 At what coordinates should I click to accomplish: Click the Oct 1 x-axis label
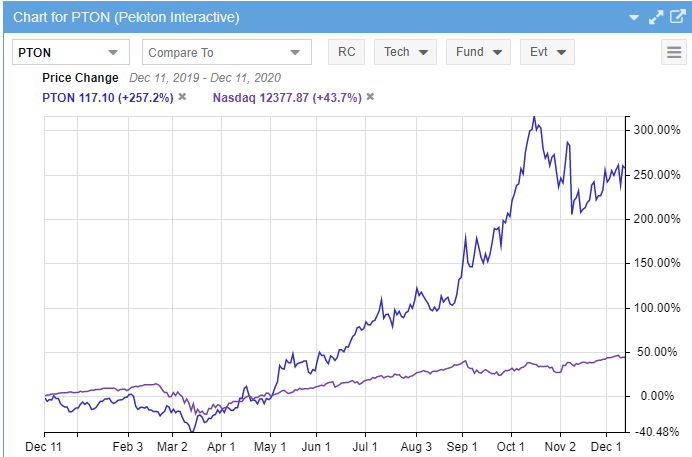(x=511, y=447)
